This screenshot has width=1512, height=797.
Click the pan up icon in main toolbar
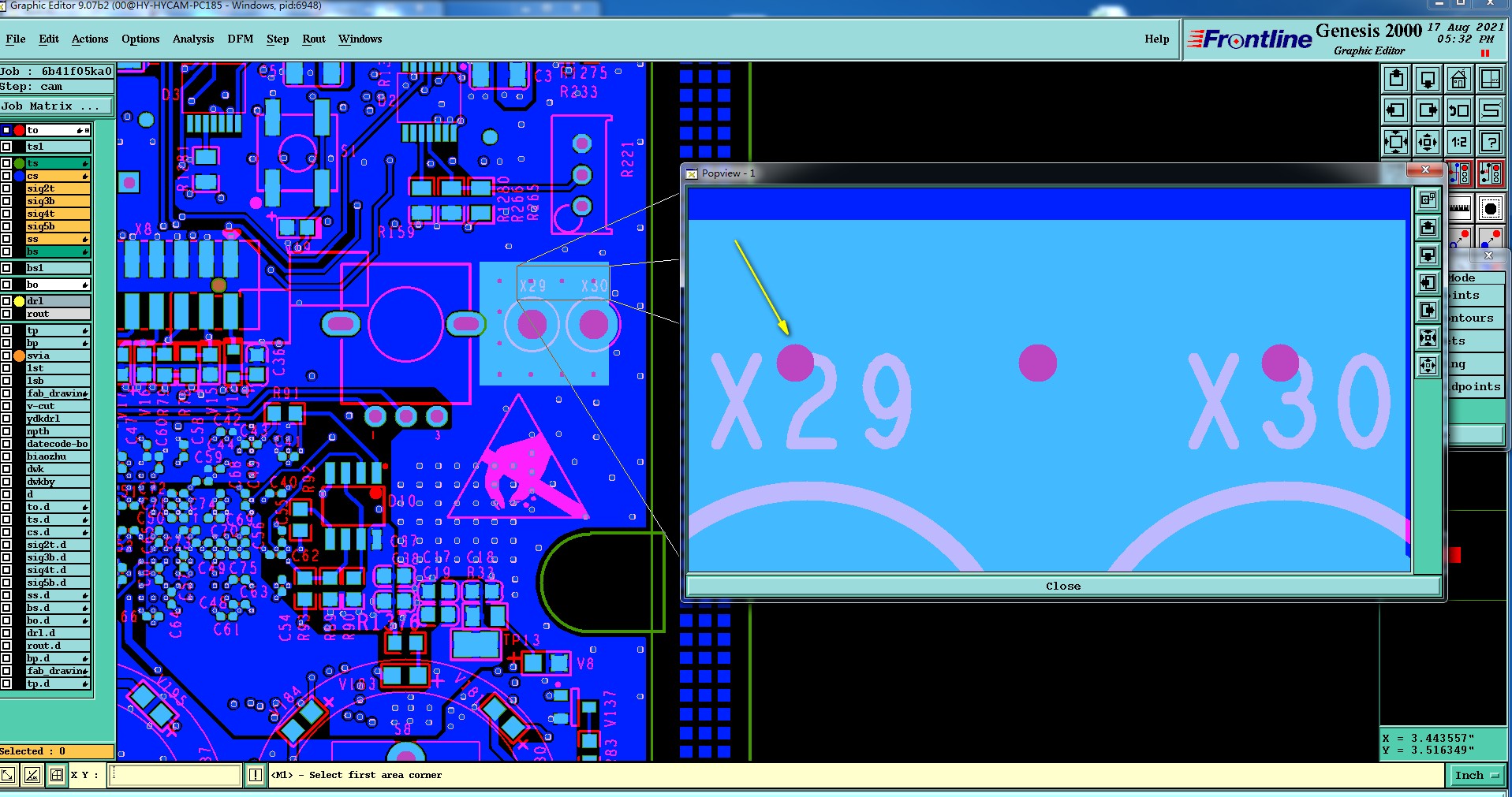(1396, 79)
